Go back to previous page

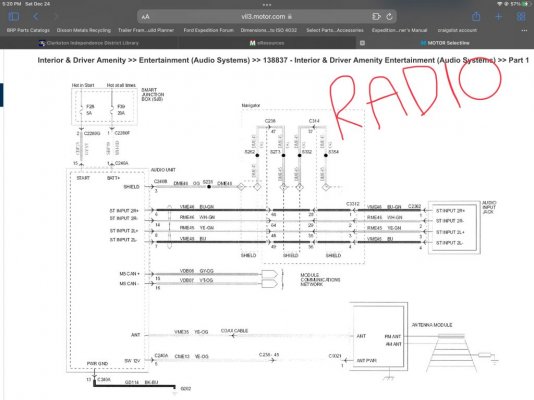(35, 16)
